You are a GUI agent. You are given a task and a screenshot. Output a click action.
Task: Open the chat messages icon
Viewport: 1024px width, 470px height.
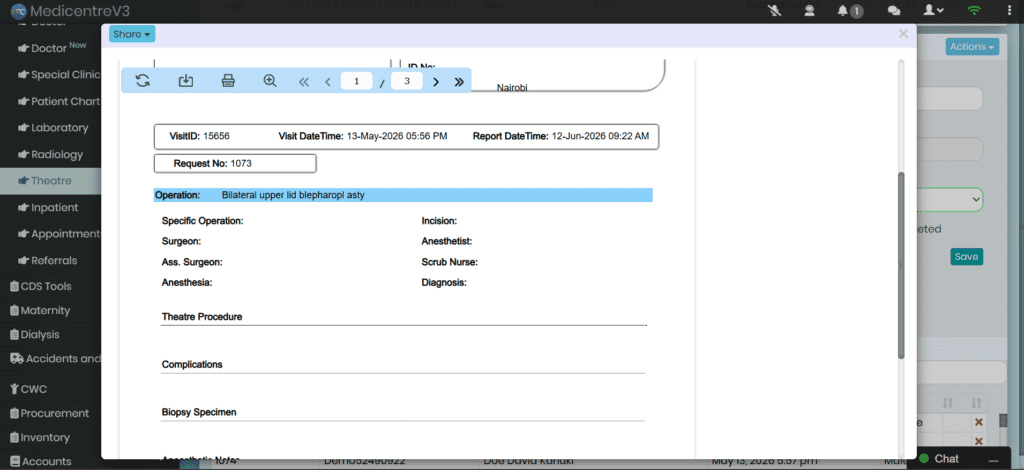coord(893,11)
